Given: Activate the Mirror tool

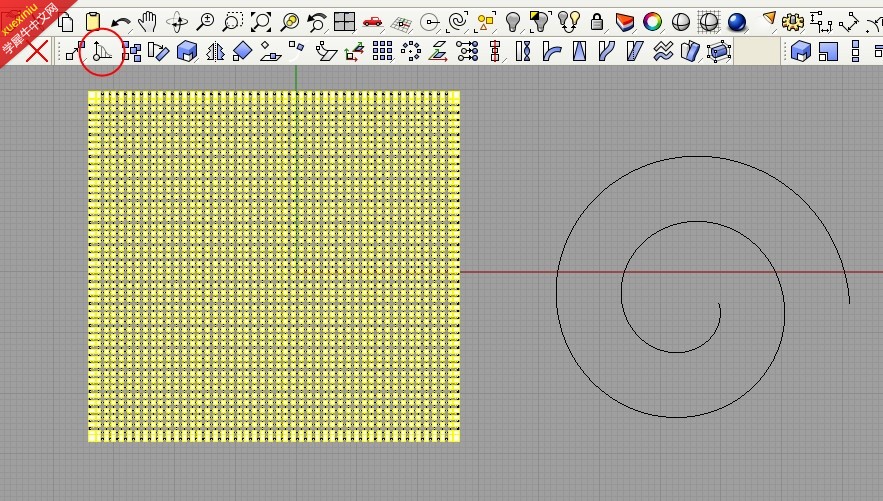Looking at the screenshot, I should [x=215, y=52].
